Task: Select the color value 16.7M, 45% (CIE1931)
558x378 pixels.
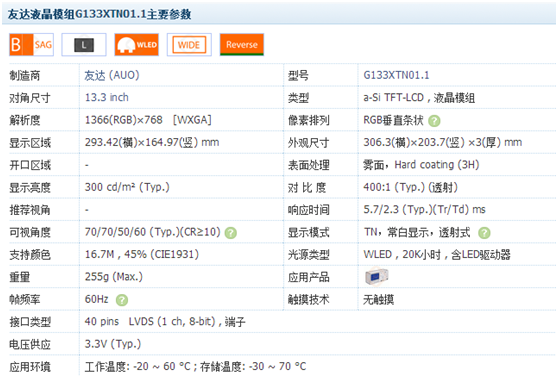Action: (x=142, y=254)
